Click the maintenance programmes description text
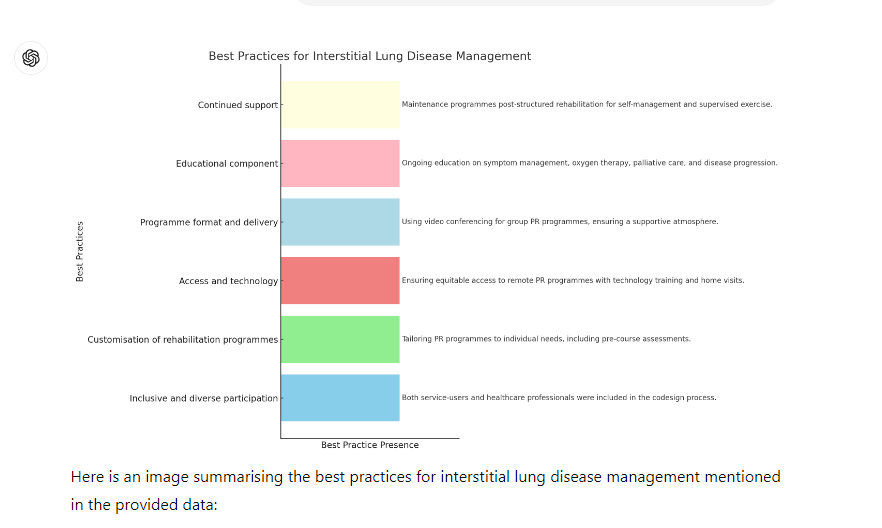The width and height of the screenshot is (882, 528). [x=587, y=104]
